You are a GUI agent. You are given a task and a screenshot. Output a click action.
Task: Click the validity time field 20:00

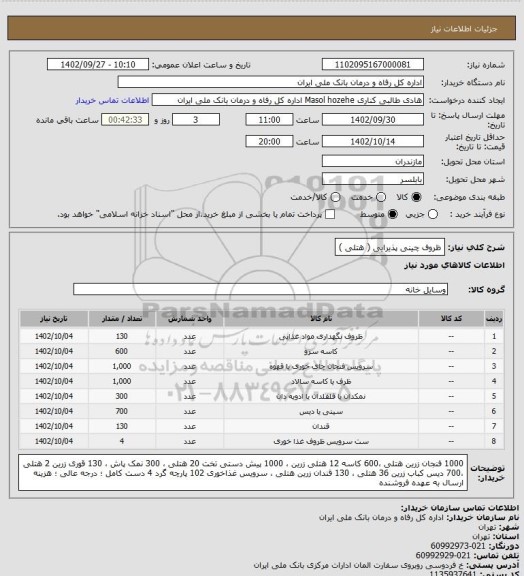tap(269, 141)
